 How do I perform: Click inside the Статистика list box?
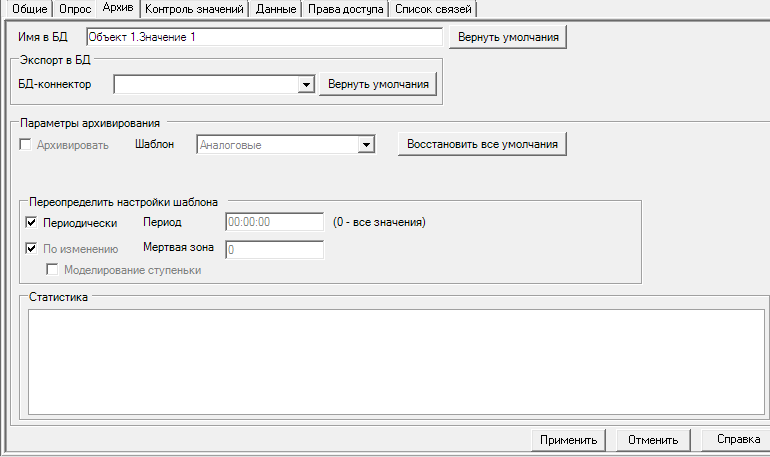396,362
